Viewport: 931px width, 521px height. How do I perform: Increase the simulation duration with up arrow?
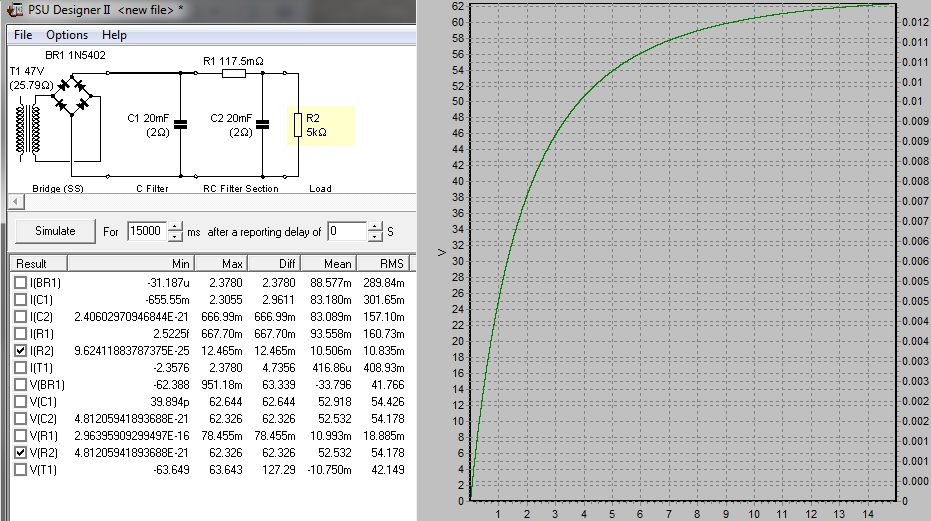(175, 226)
